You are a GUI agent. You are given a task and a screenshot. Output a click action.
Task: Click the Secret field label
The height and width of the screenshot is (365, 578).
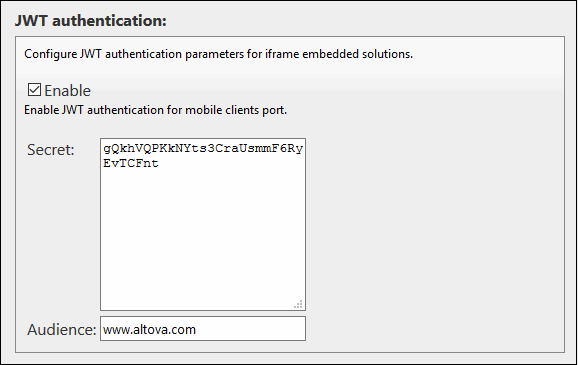51,150
